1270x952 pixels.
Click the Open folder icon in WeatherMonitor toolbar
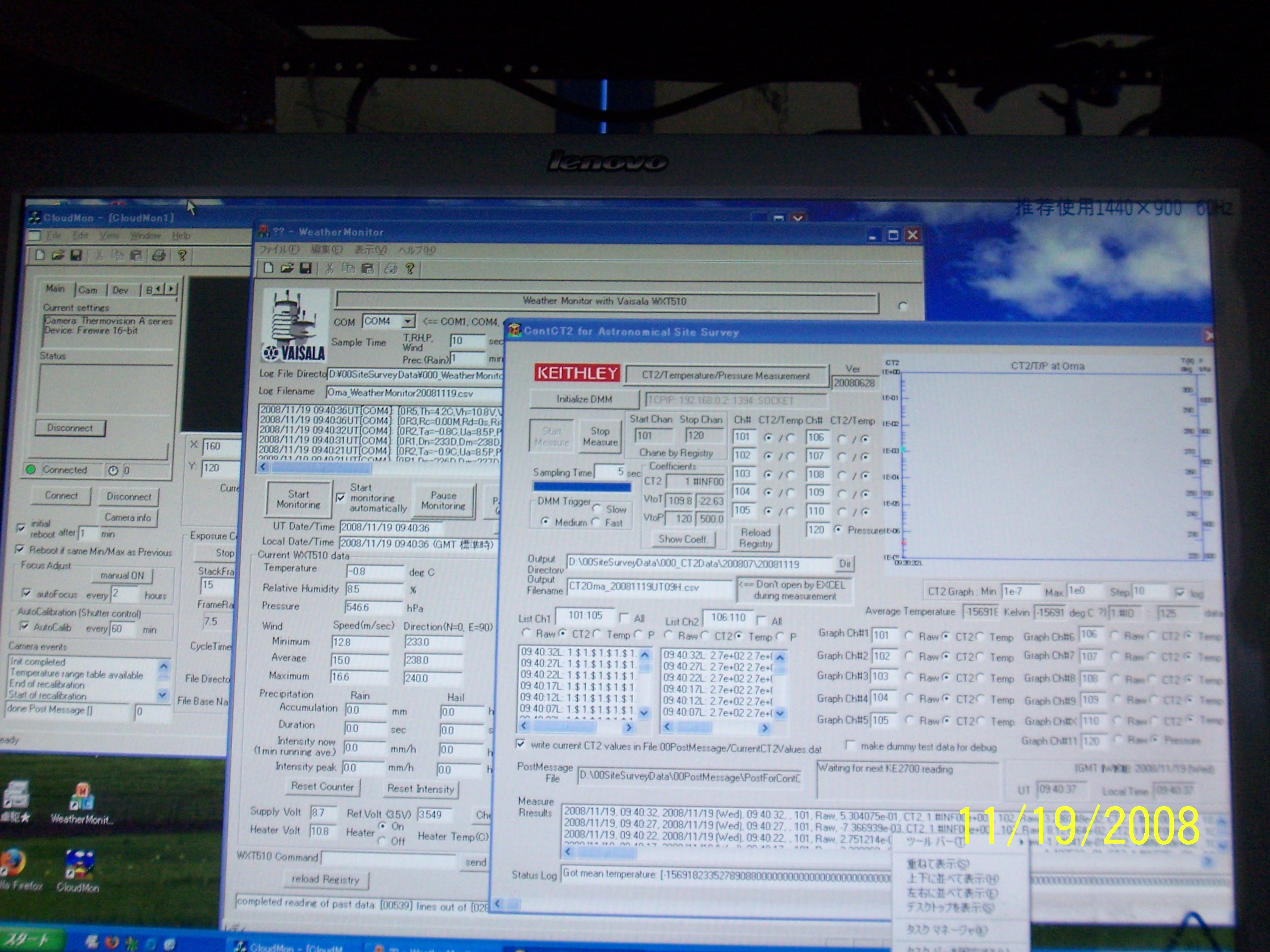coord(287,268)
